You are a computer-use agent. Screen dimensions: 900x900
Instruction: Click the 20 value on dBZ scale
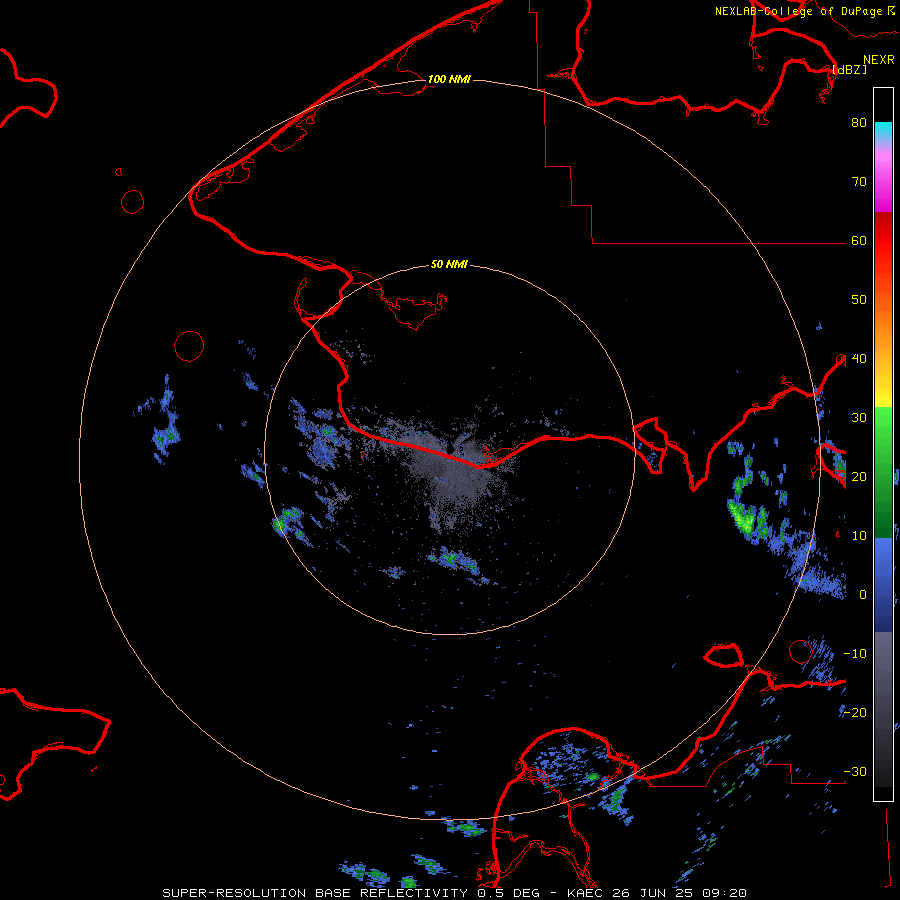pos(859,476)
